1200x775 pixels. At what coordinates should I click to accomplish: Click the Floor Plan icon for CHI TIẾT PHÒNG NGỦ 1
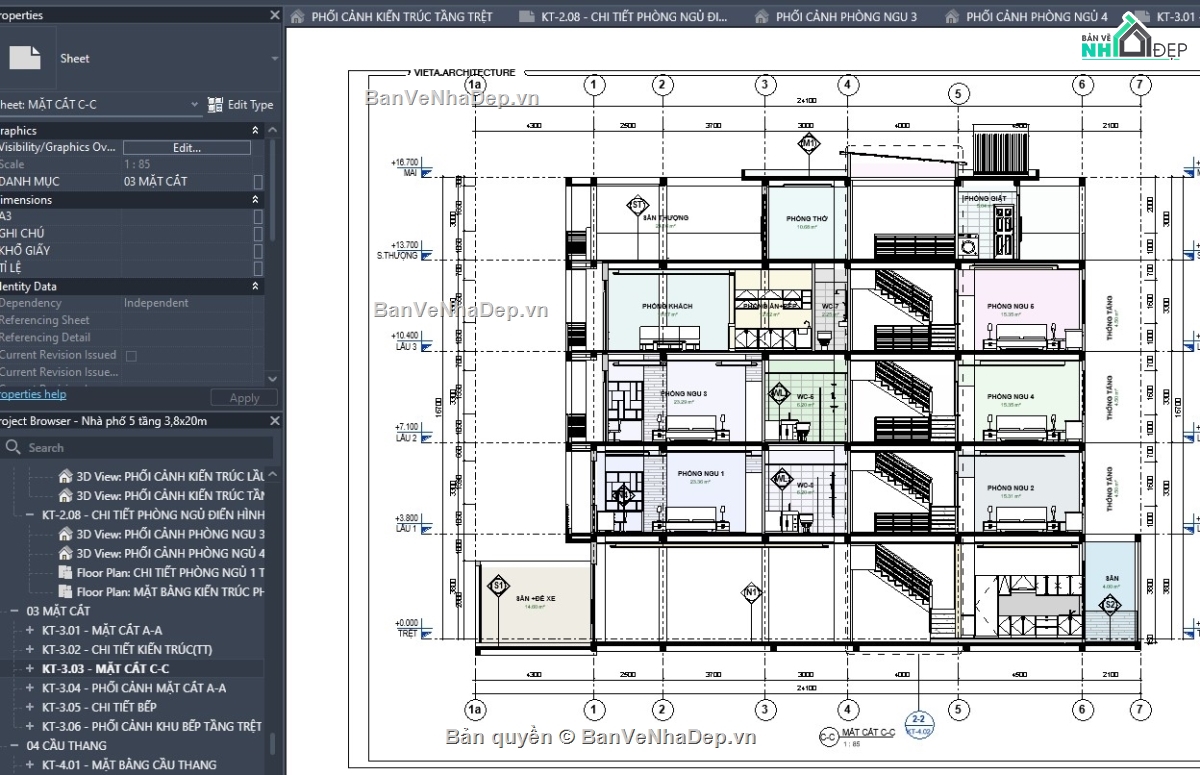pos(66,572)
